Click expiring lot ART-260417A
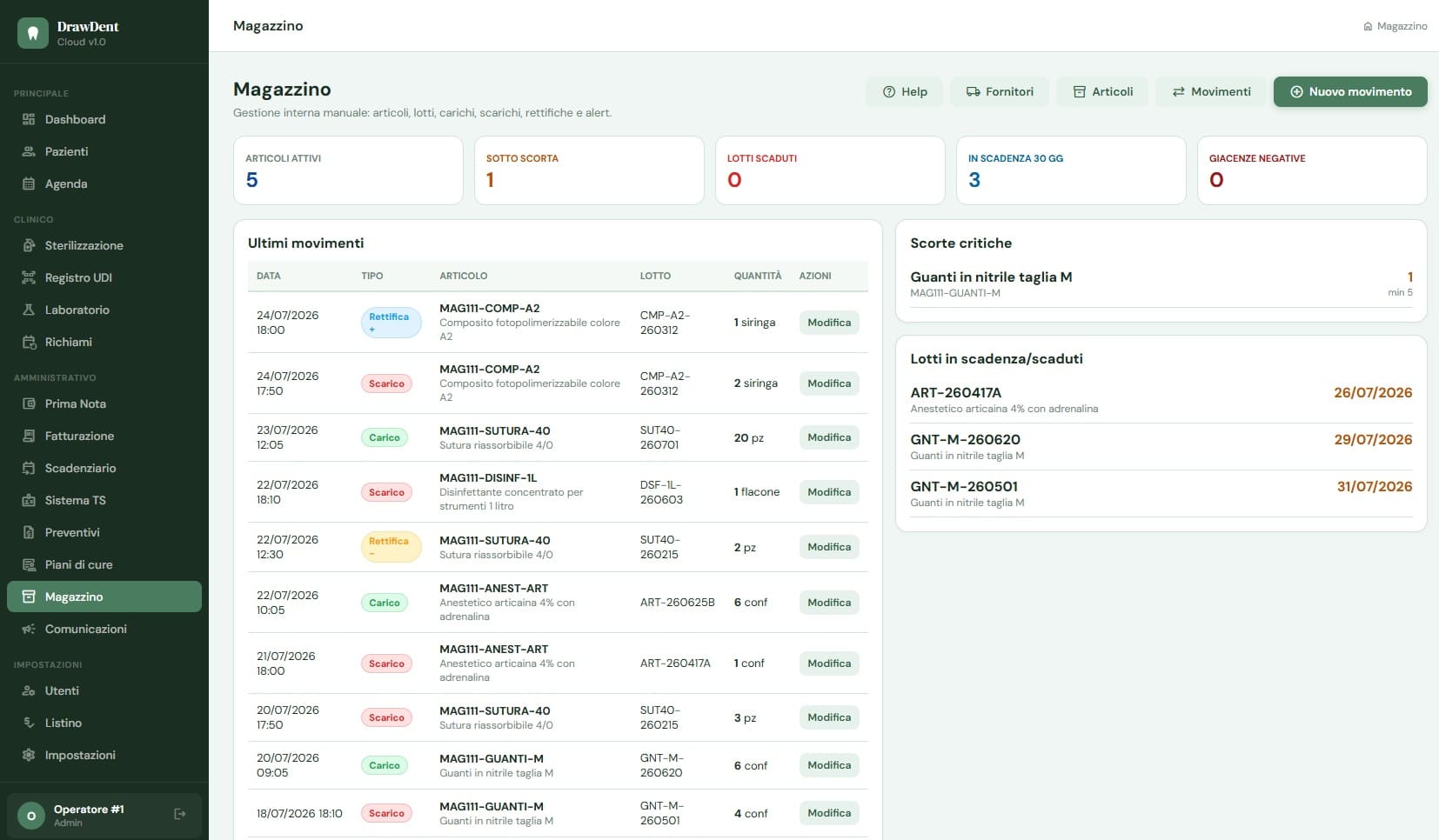Image resolution: width=1439 pixels, height=840 pixels. [1161, 400]
